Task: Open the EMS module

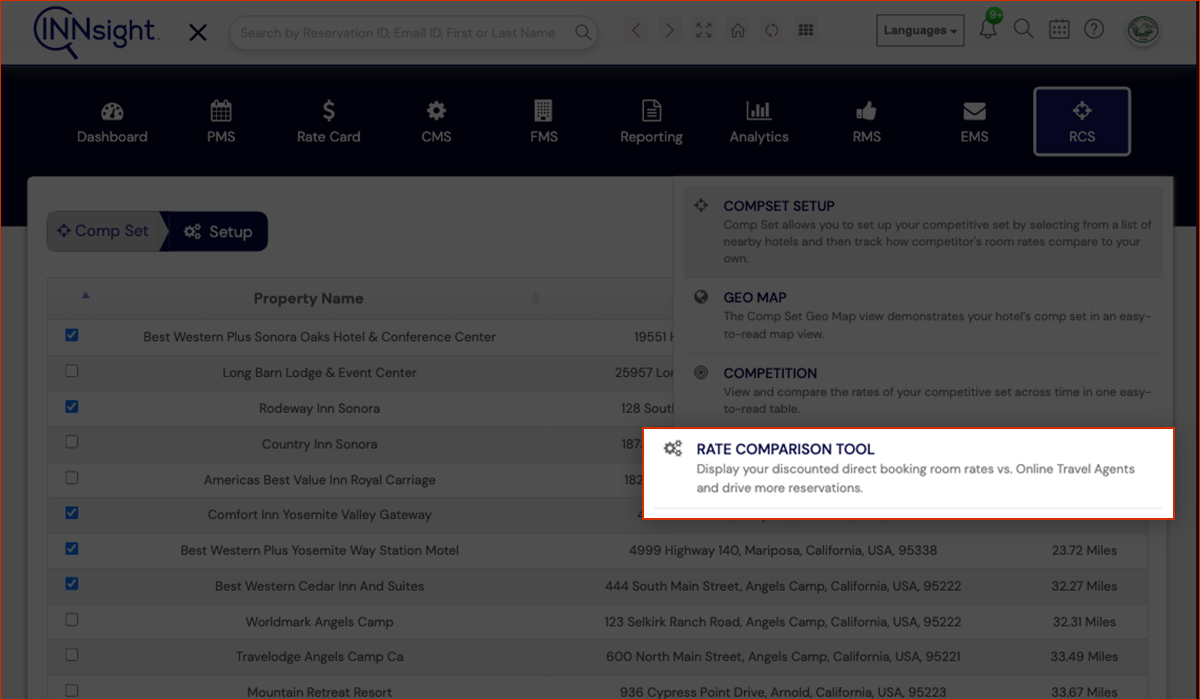Action: click(x=974, y=122)
